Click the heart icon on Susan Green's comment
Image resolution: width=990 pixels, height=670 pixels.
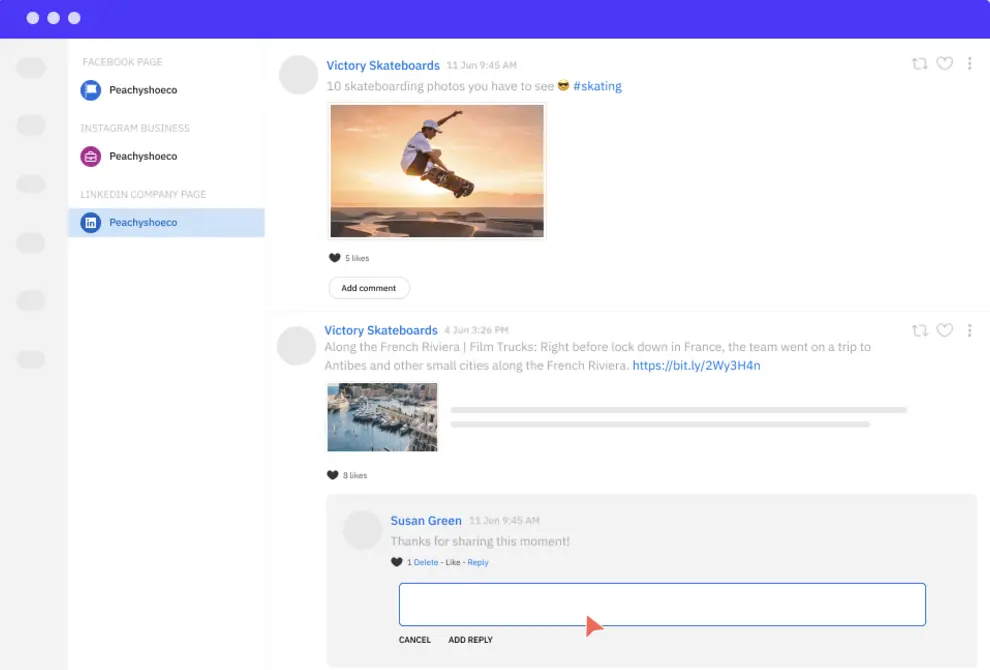click(x=396, y=562)
